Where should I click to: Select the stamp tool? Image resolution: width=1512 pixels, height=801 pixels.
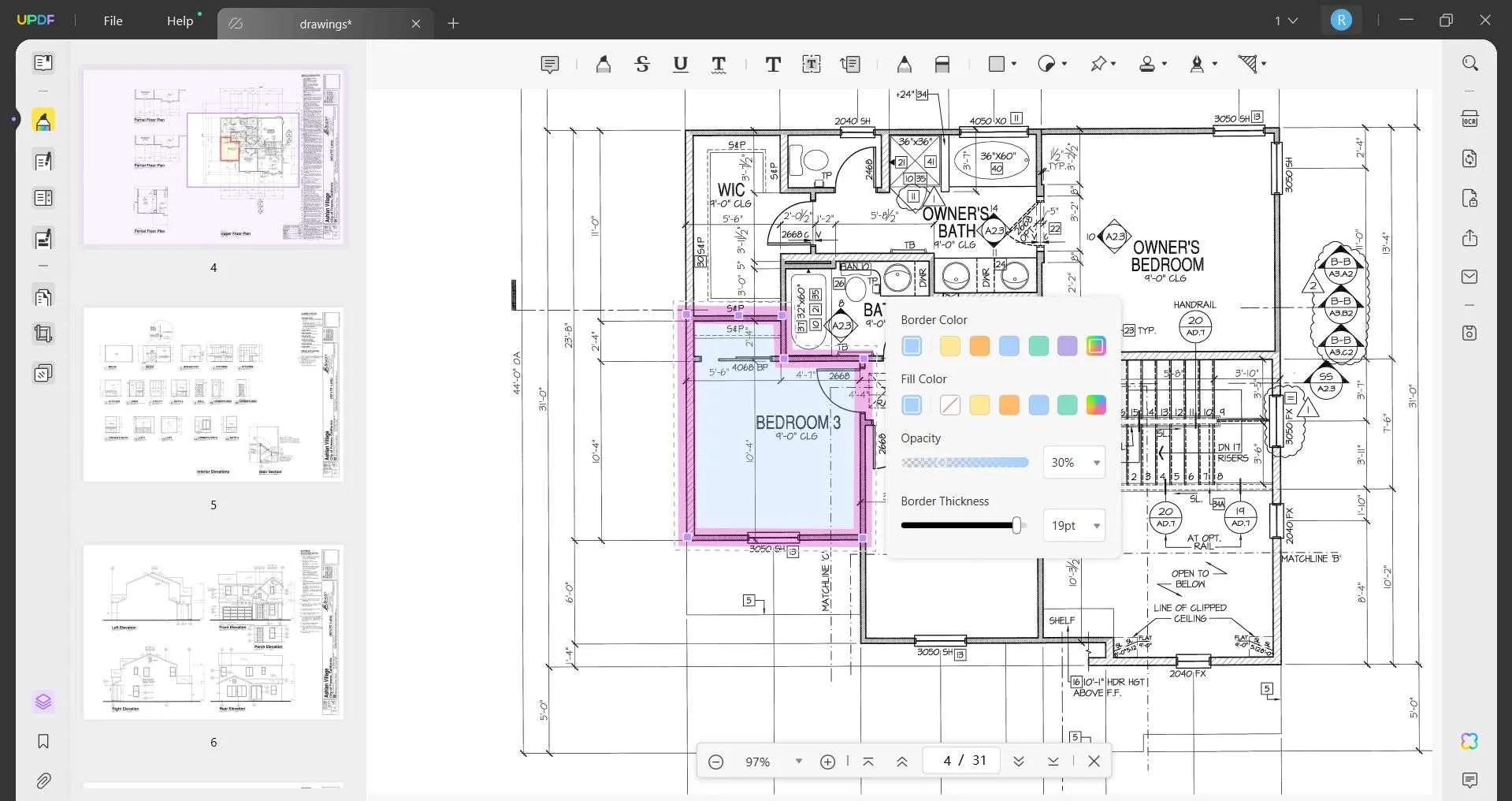1147,64
